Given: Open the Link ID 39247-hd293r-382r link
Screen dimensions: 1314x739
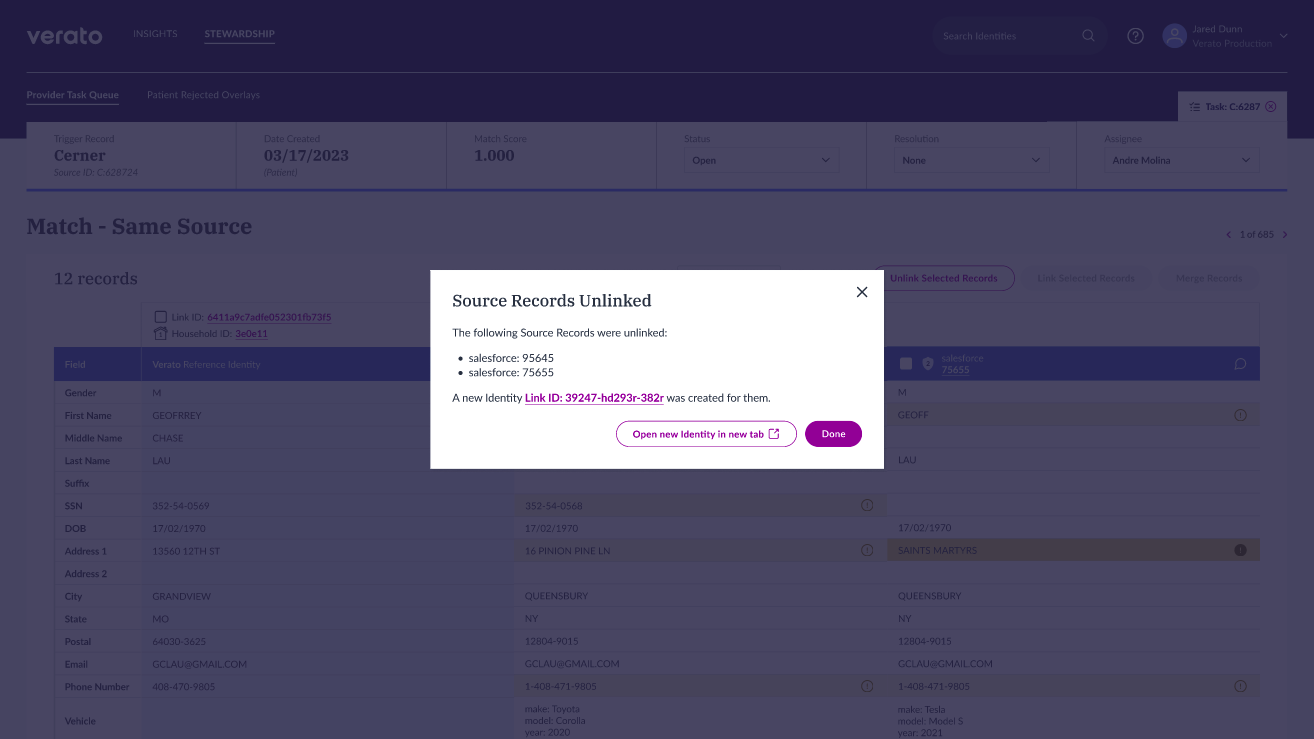Looking at the screenshot, I should [x=594, y=398].
